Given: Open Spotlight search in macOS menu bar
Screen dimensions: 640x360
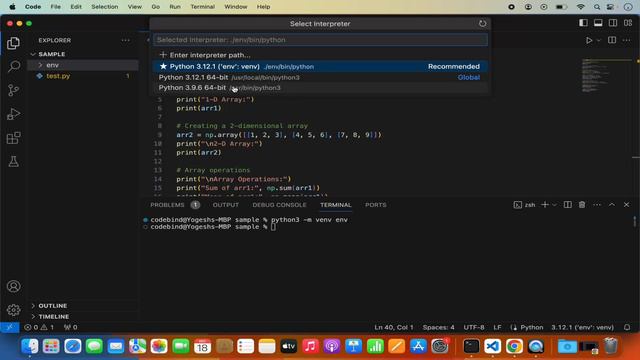Looking at the screenshot, I should [597, 7].
